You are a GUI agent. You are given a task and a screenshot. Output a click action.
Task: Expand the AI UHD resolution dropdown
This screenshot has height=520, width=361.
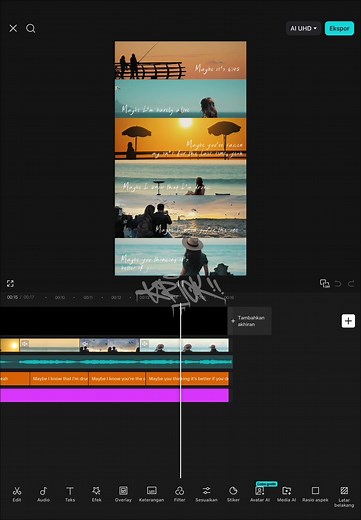[x=303, y=28]
